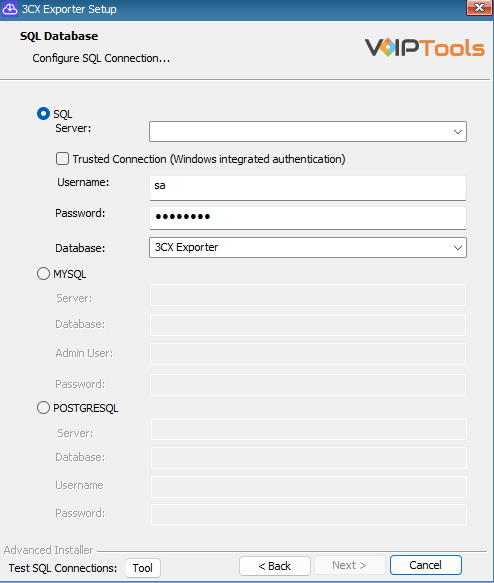The image size is (494, 583).
Task: Enable the Trusted Connection checkbox
Action: pos(62,159)
